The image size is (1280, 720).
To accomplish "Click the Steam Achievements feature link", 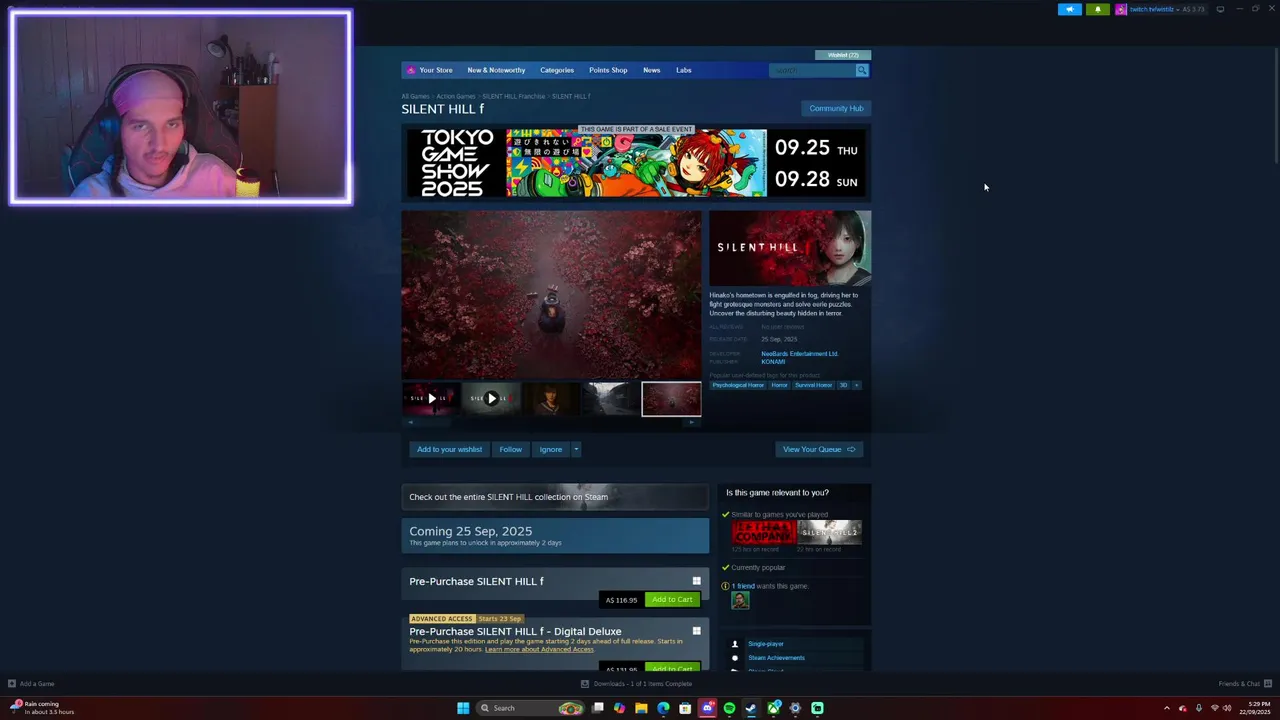I will 776,658.
